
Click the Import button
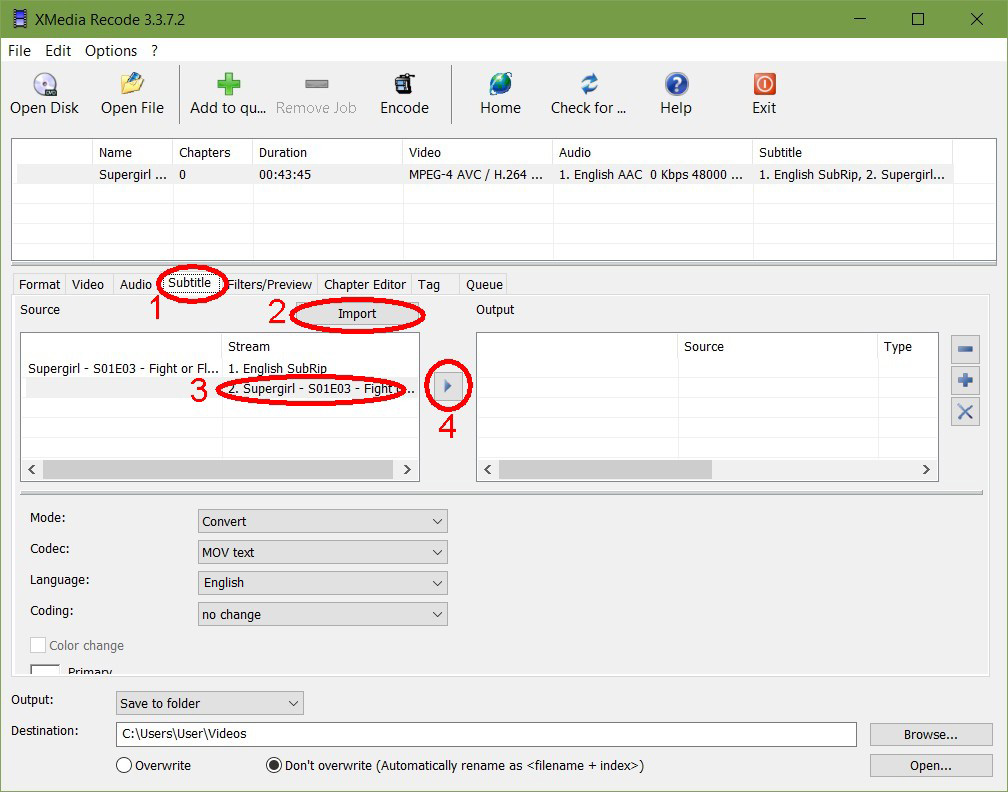357,314
